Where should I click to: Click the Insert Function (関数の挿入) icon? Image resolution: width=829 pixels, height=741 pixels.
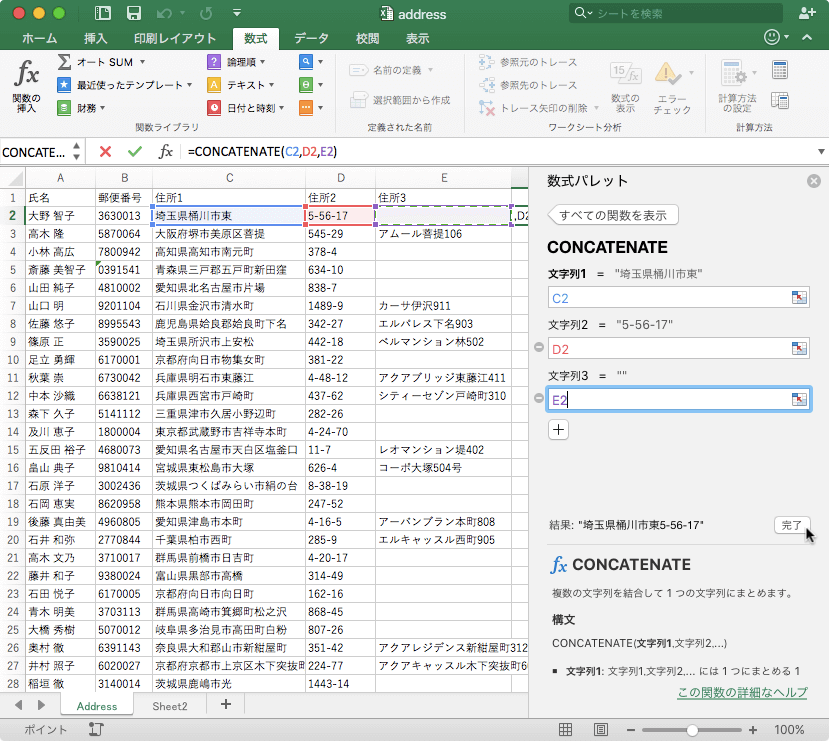(27, 84)
